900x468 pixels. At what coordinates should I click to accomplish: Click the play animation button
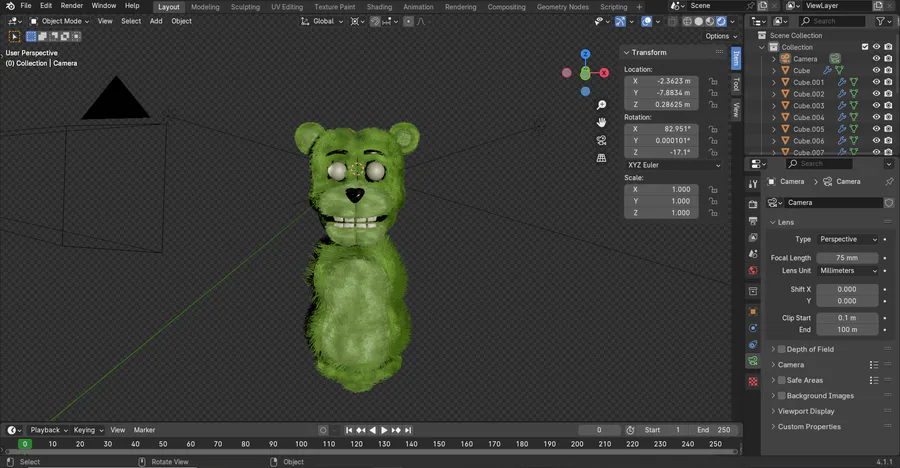384,430
